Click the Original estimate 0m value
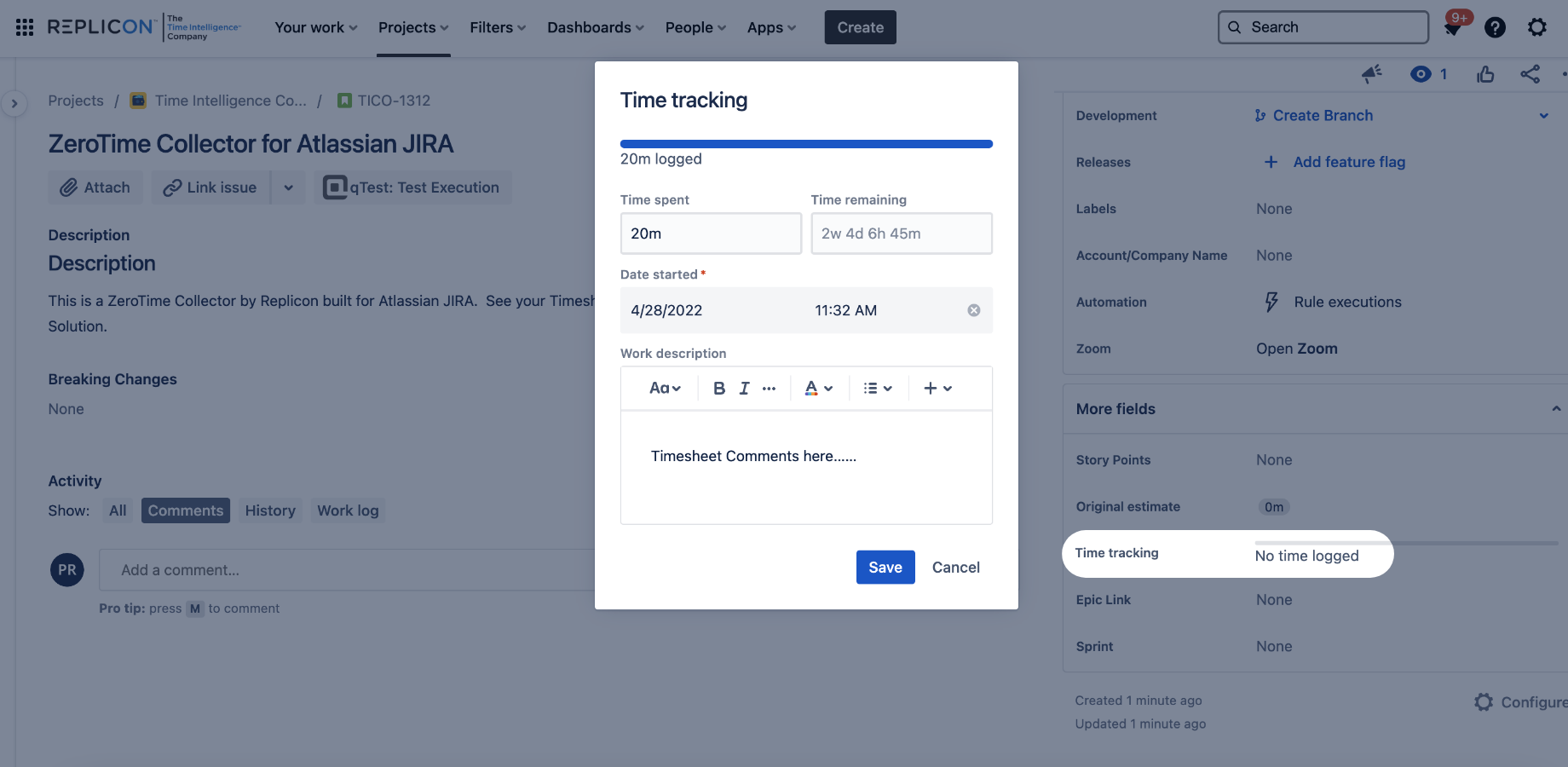Screen dimensions: 1568x767 pyautogui.click(x=1274, y=507)
